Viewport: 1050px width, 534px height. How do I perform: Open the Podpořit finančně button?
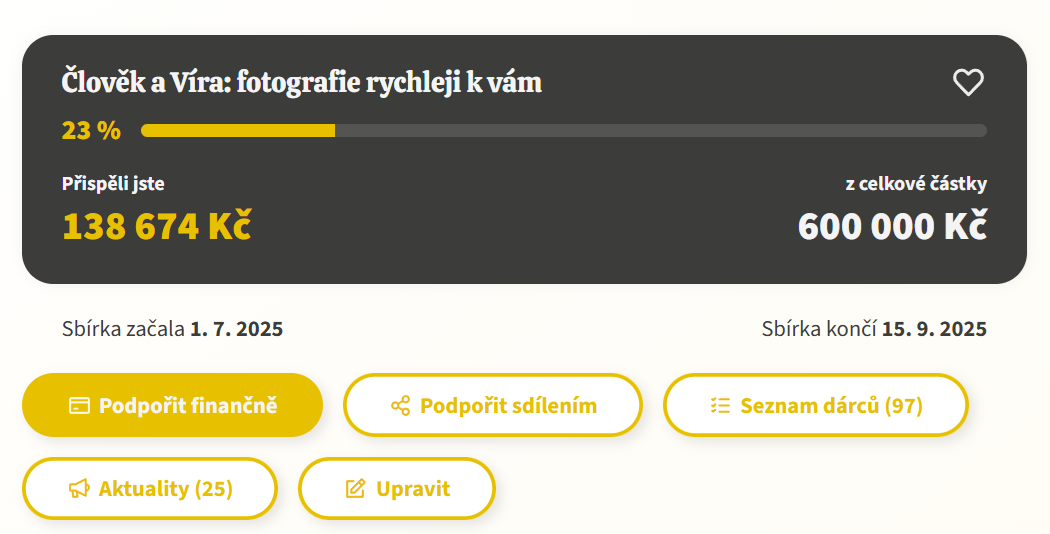pos(173,405)
